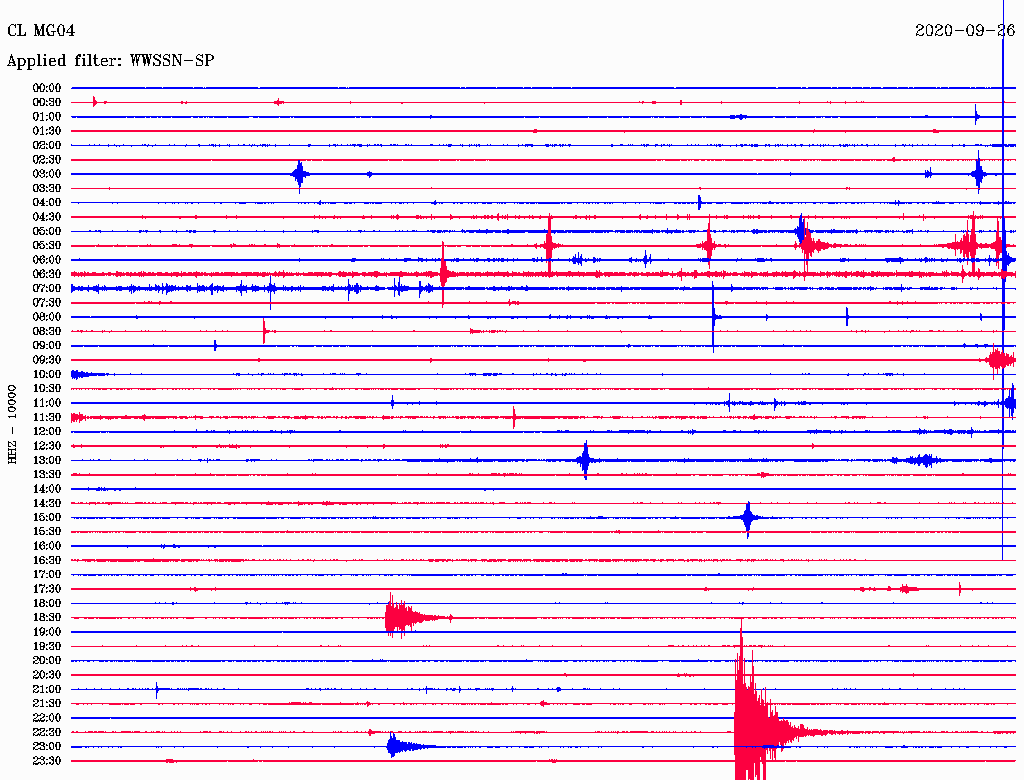The image size is (1024, 780).
Task: Select the 21:00 time label
Action: pyautogui.click(x=47, y=690)
